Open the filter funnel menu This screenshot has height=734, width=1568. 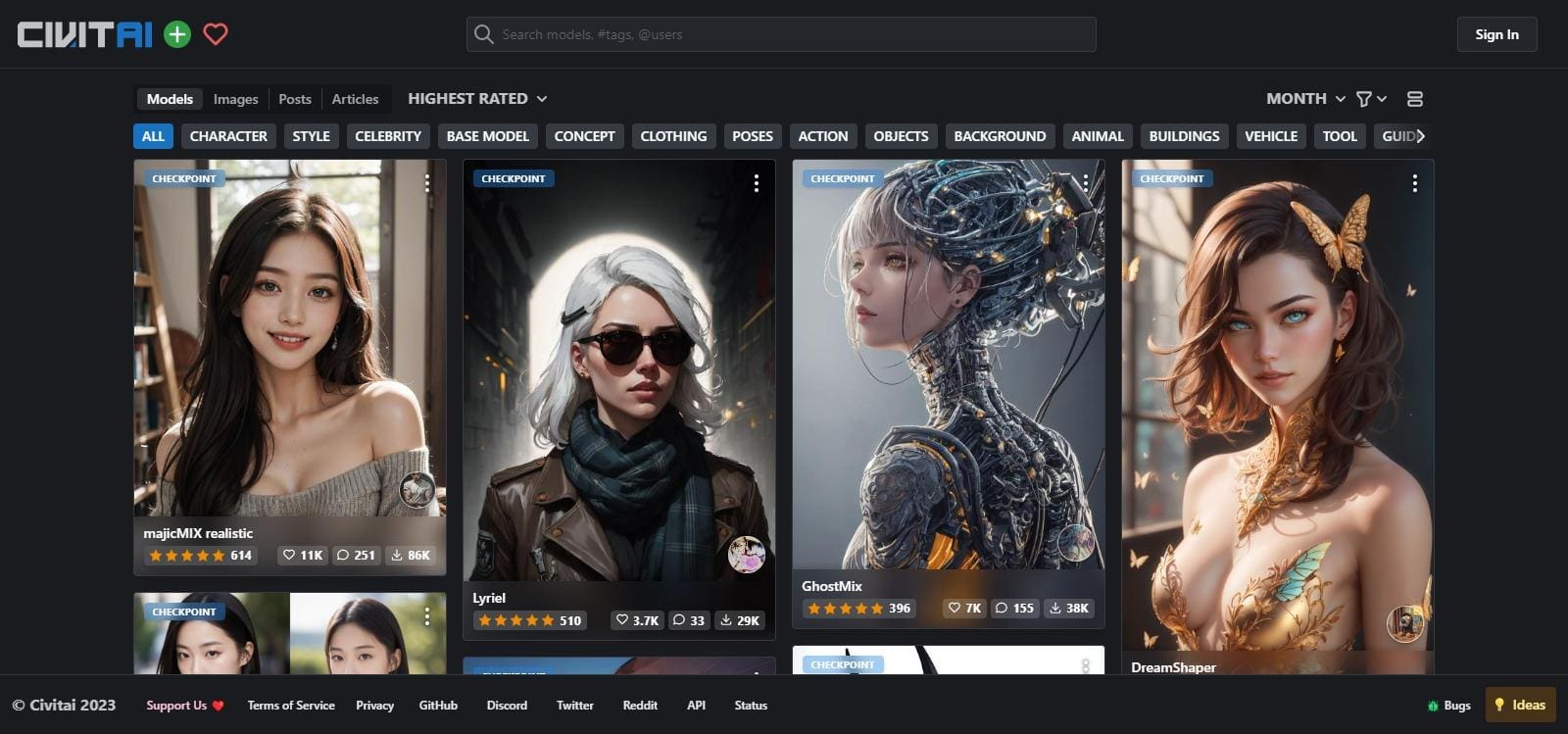coord(1371,99)
